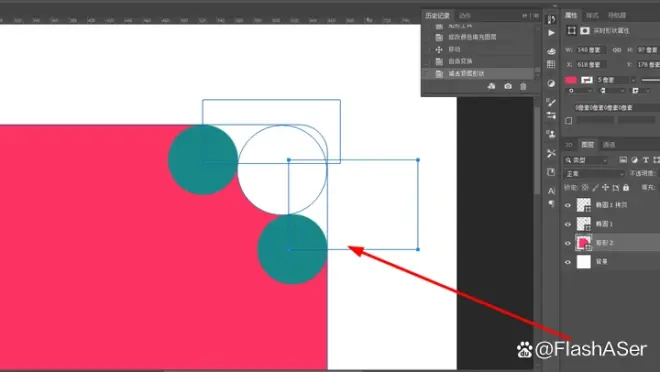Hide the 椭圆 1 拷贝 layer
Screen dimensions: 660x372
coord(568,205)
